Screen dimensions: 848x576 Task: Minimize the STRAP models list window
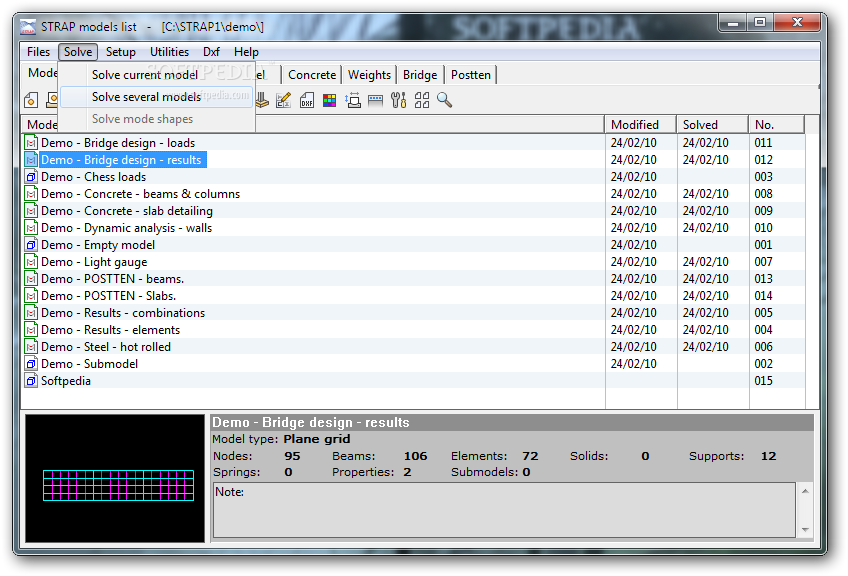click(x=733, y=23)
